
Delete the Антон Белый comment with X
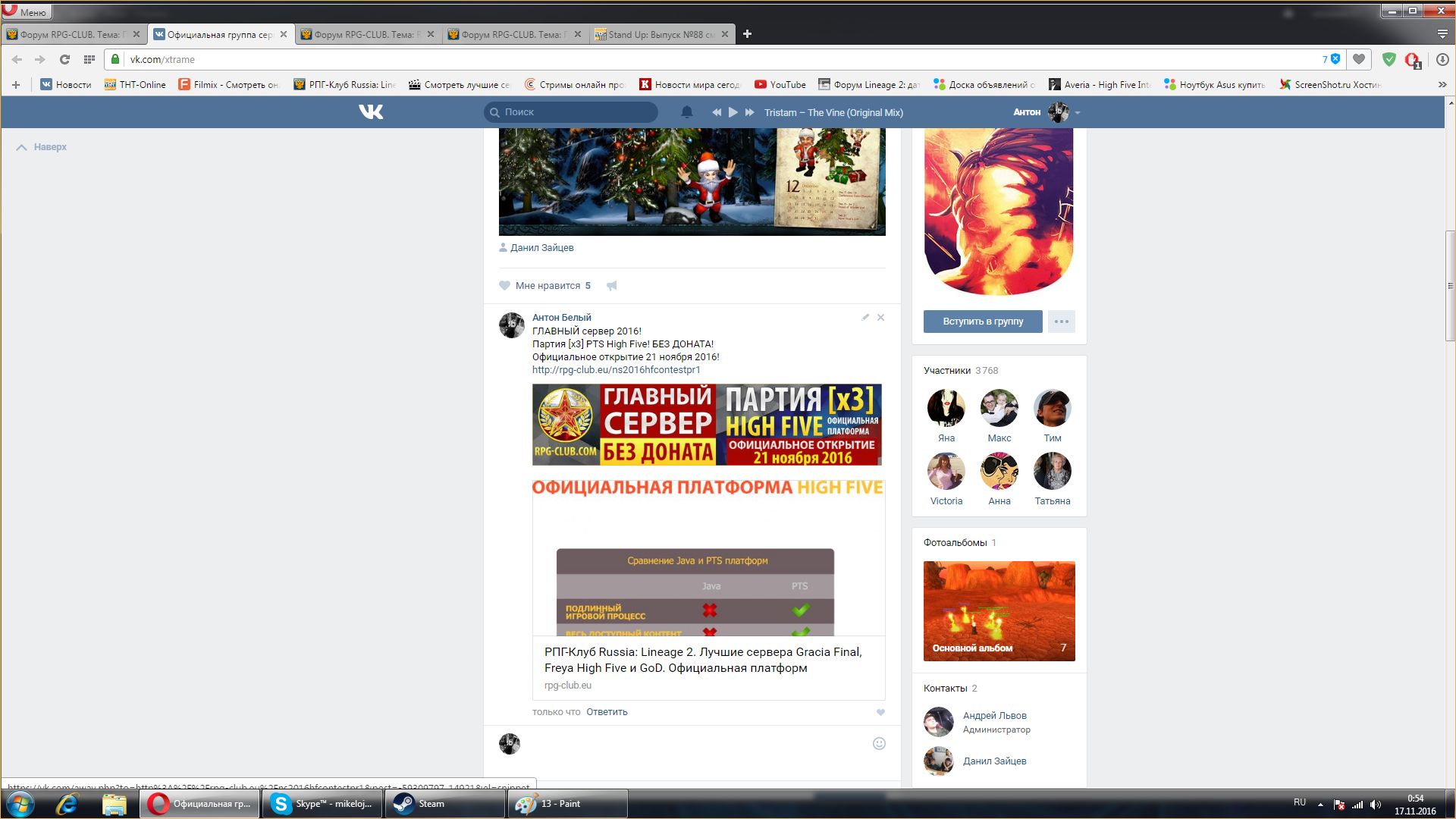coord(880,317)
